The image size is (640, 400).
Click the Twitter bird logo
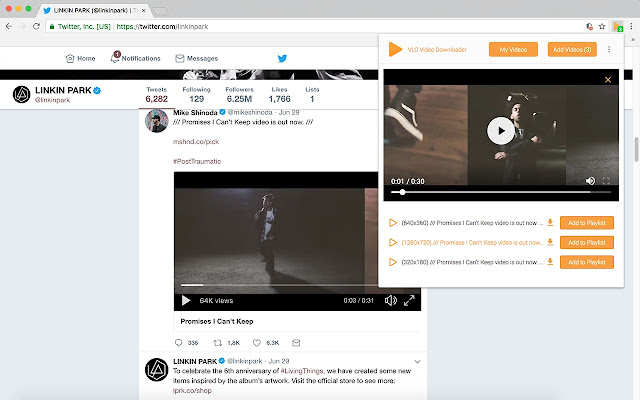point(282,58)
